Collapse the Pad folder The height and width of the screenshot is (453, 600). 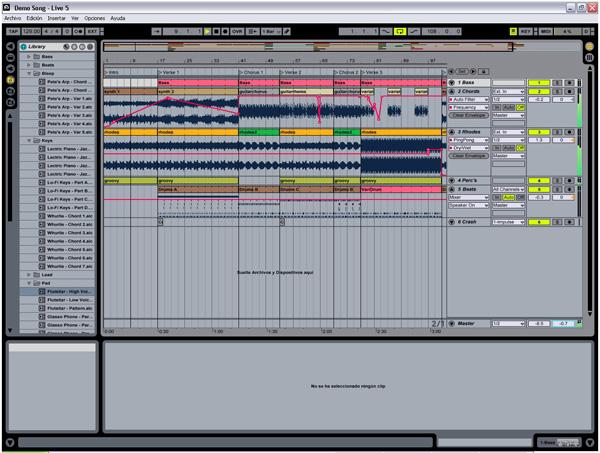point(29,283)
